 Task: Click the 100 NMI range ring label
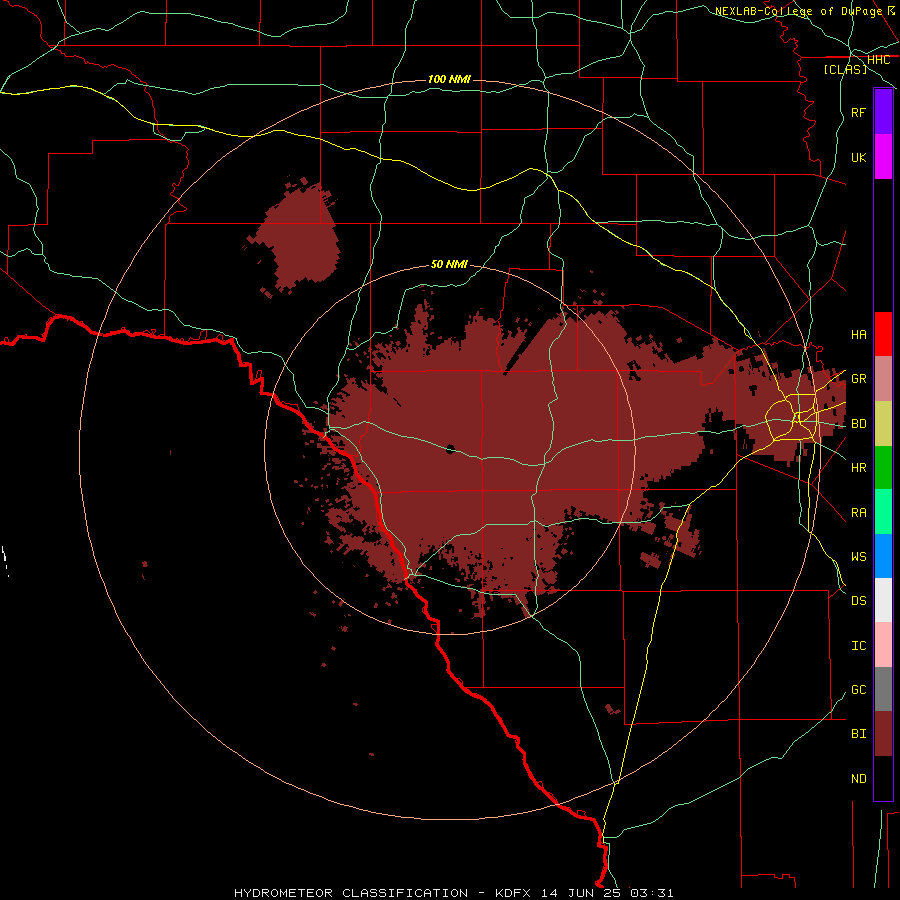[x=449, y=79]
